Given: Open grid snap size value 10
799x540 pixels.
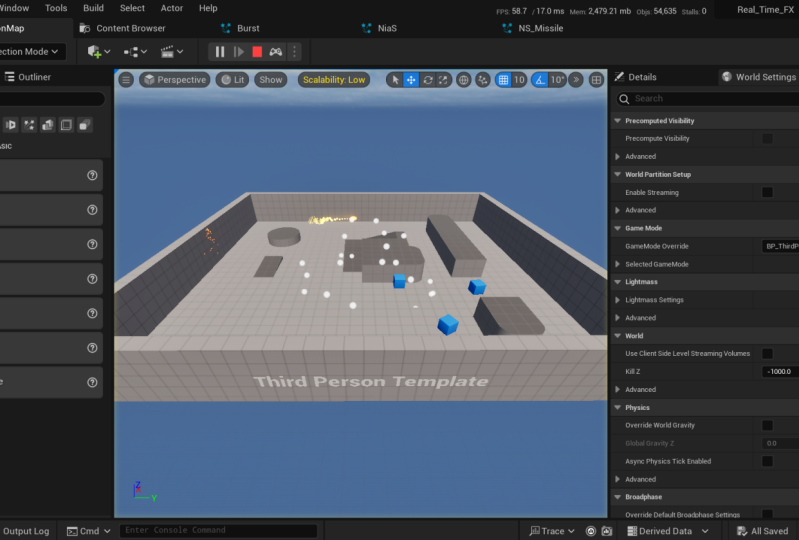Looking at the screenshot, I should tap(519, 79).
